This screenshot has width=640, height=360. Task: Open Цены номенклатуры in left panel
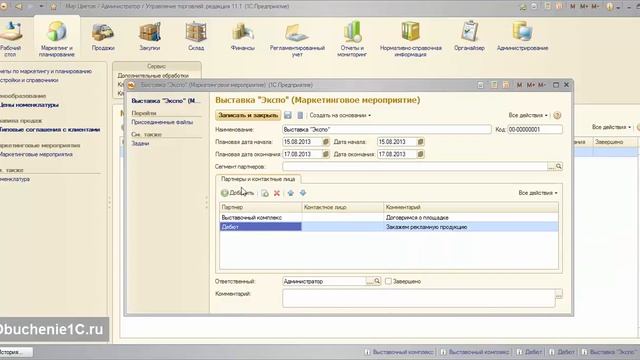29,105
